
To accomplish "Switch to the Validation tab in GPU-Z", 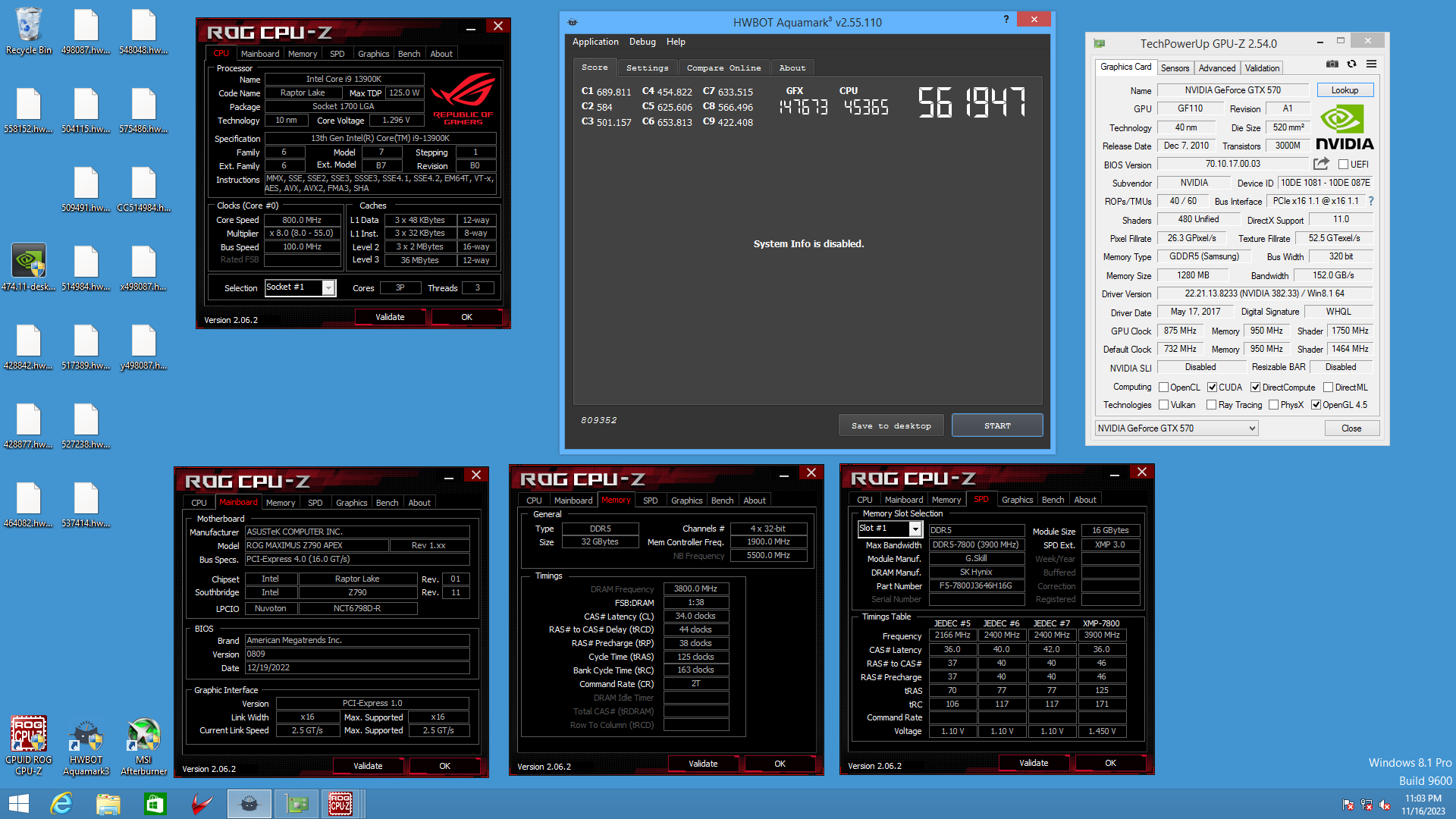I will [1262, 67].
